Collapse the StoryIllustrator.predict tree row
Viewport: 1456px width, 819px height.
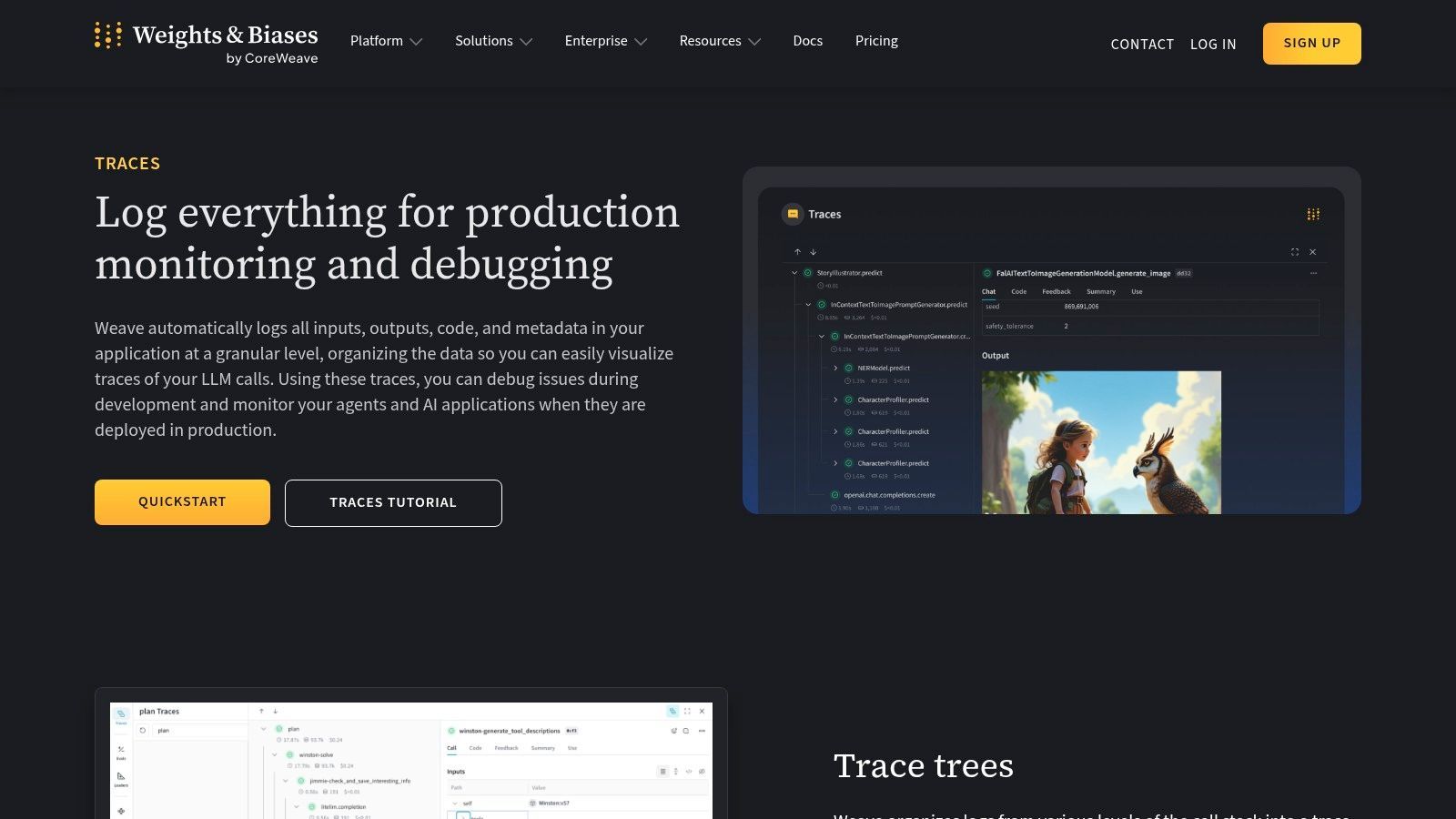[794, 273]
